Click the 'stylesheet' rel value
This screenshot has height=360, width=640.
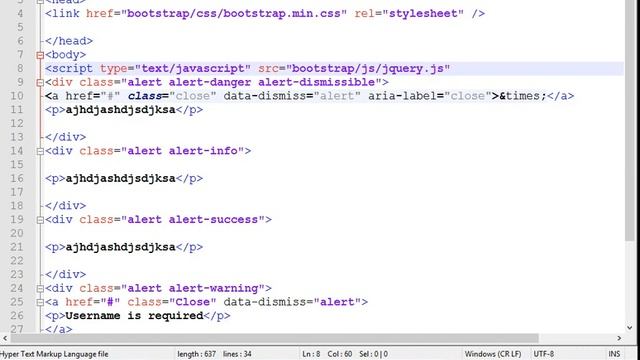[x=423, y=13]
